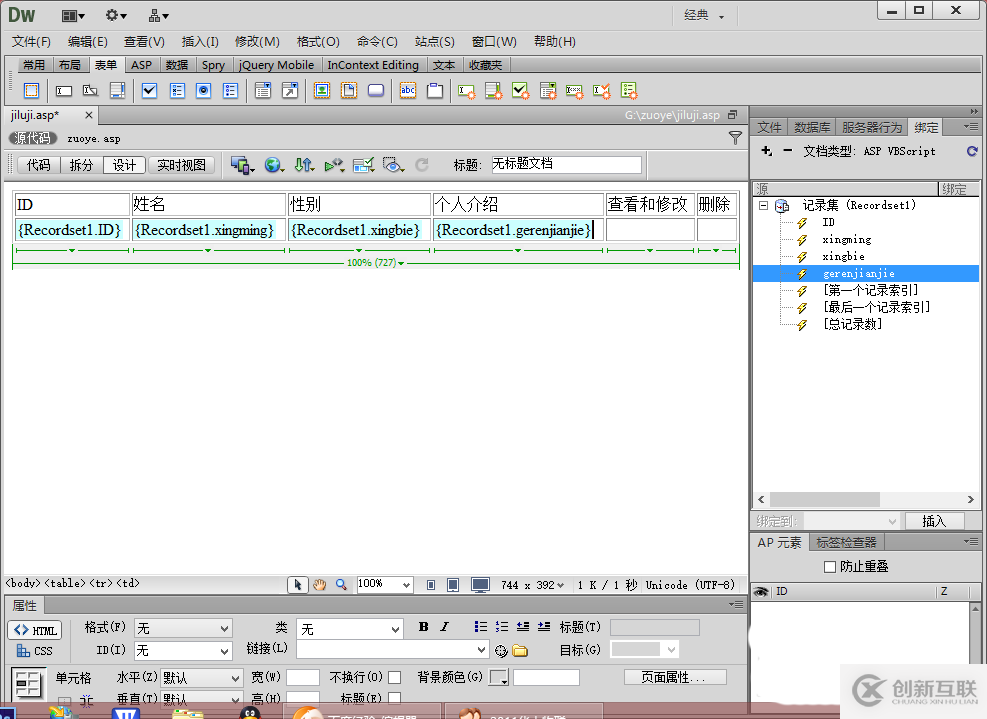The width and height of the screenshot is (987, 719).
Task: Switch properties to HTML mode
Action: [35, 630]
